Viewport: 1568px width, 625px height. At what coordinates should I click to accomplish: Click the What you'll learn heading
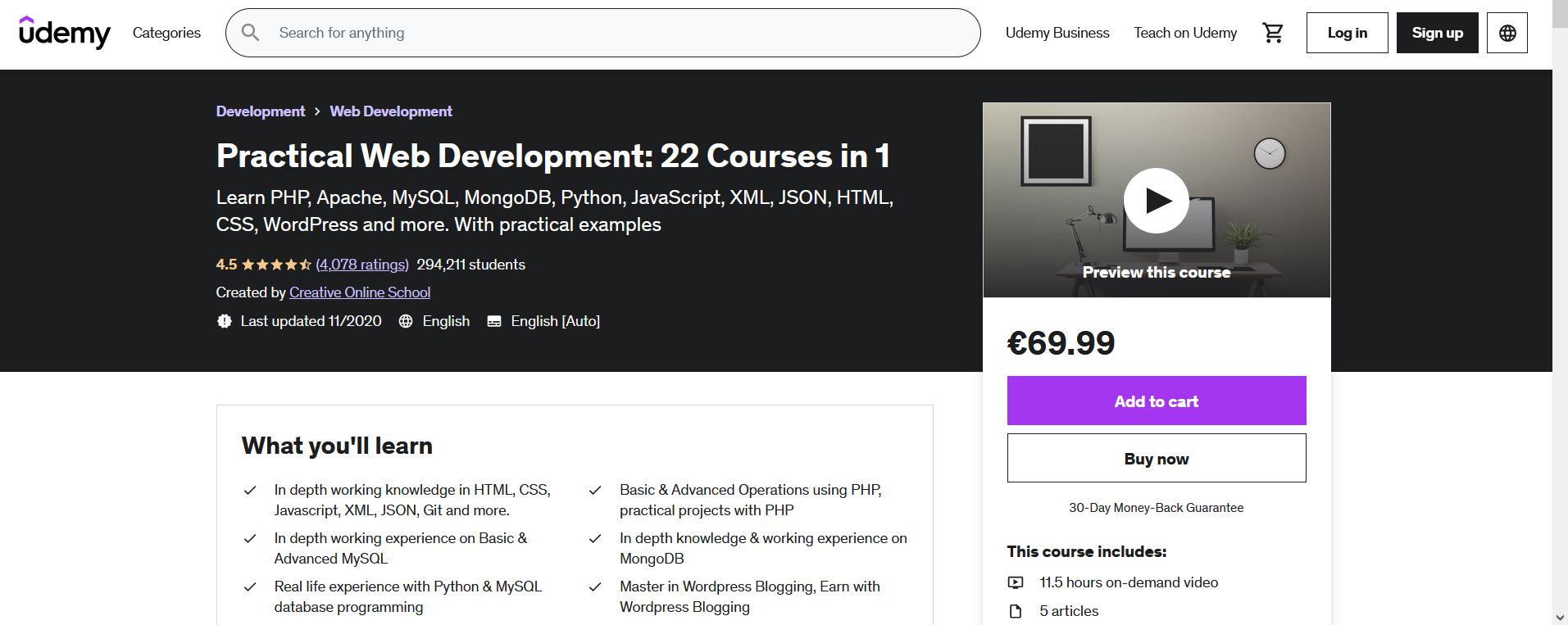(337, 446)
